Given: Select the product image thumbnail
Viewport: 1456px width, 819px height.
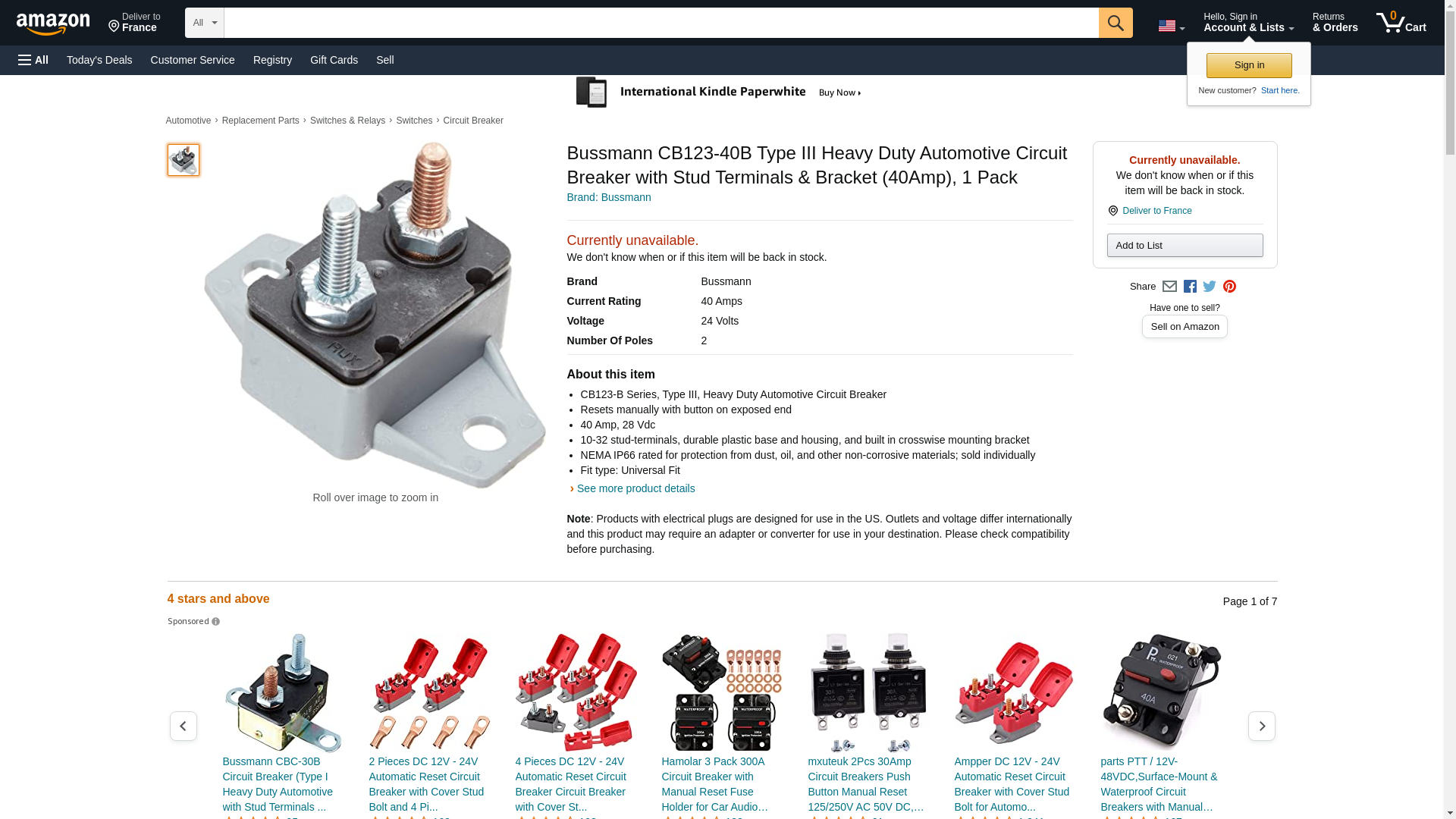Looking at the screenshot, I should tap(184, 160).
